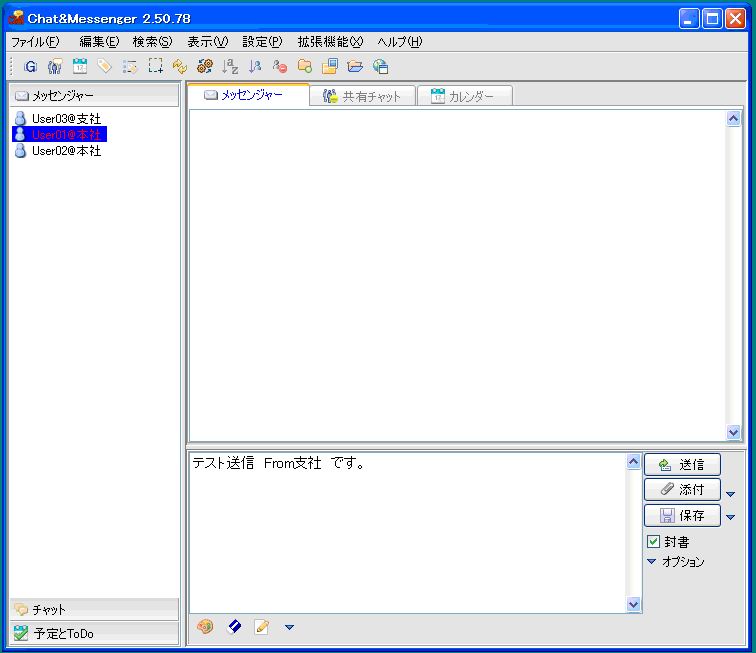Open the shared chat people toolbar icon
Image resolution: width=756 pixels, height=653 pixels.
point(54,66)
